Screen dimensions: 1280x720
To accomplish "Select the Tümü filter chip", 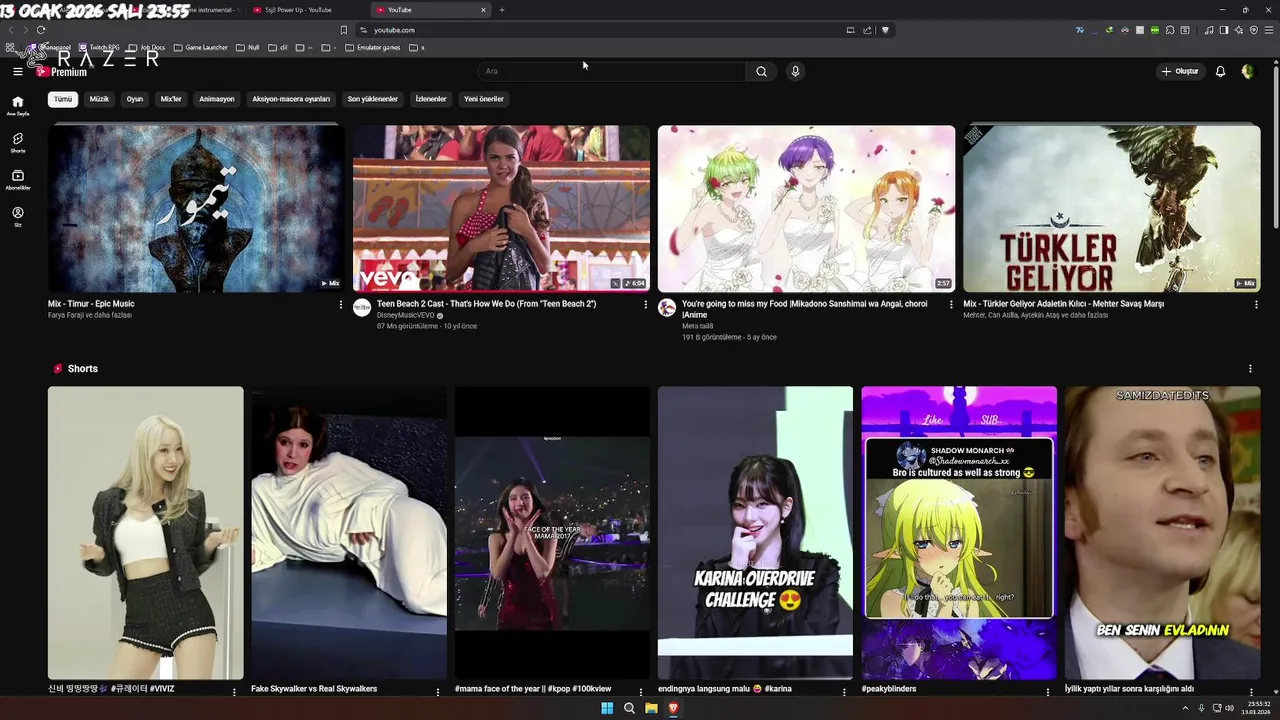I will [x=63, y=99].
